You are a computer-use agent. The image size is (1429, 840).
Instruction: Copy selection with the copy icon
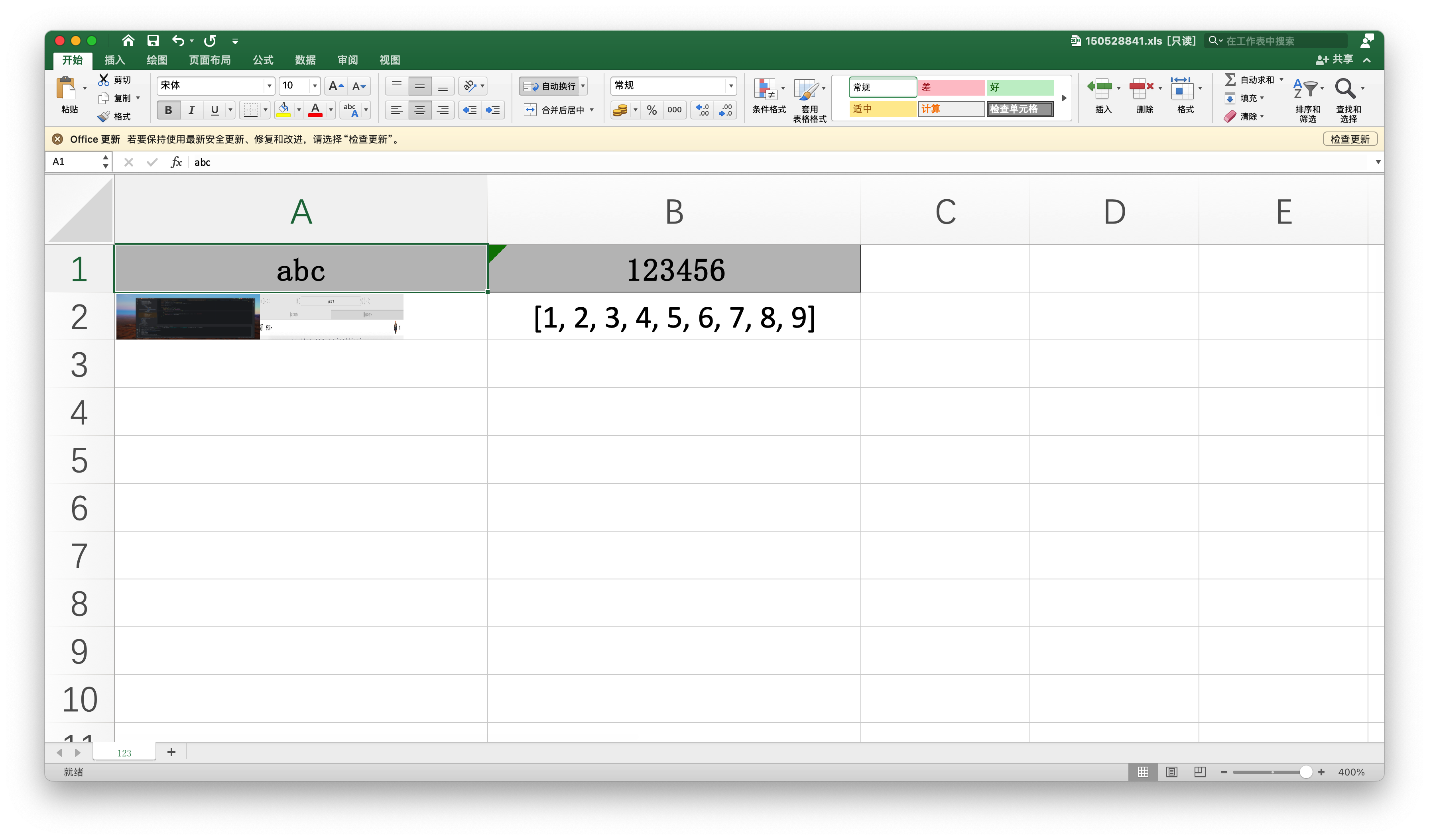click(x=104, y=98)
